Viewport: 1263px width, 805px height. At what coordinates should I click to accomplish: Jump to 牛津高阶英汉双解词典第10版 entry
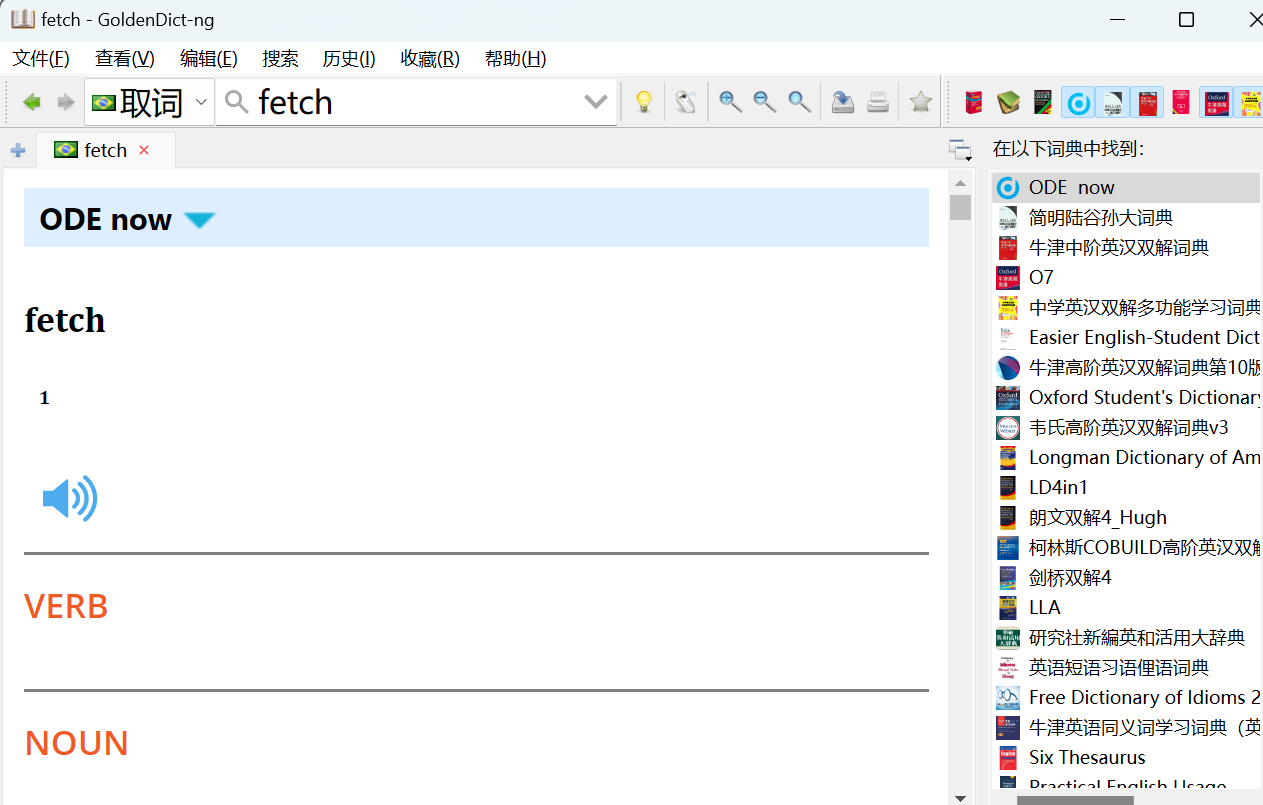point(1126,367)
